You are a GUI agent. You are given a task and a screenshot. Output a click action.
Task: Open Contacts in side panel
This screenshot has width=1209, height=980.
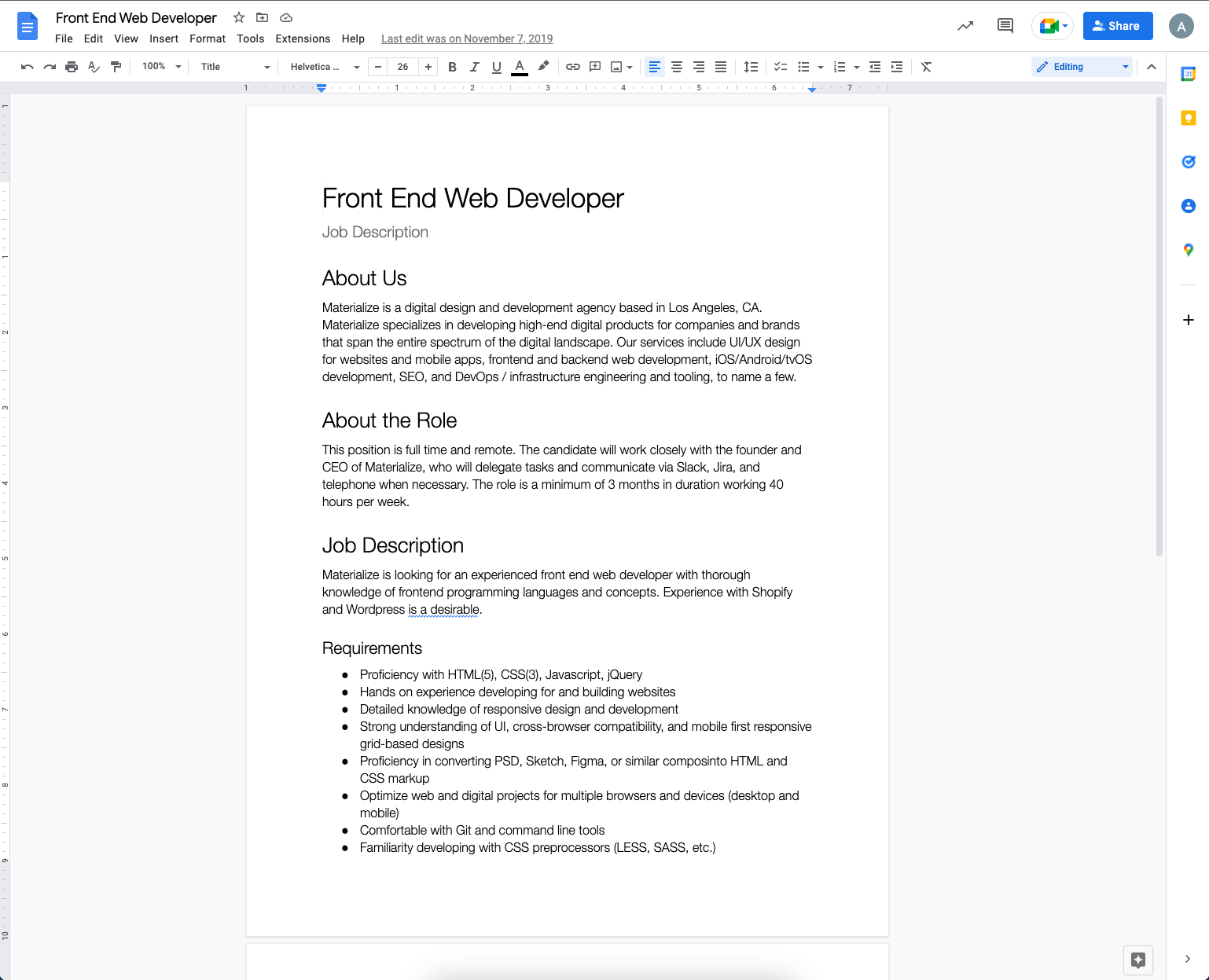click(x=1189, y=206)
